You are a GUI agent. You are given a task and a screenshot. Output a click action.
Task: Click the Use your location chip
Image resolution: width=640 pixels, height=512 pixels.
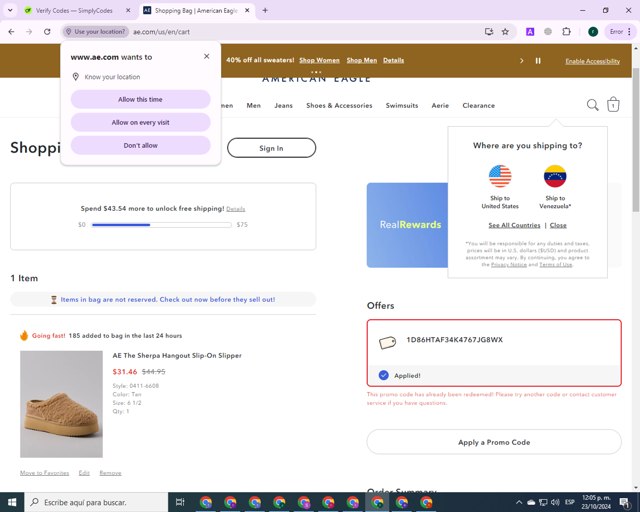coord(96,31)
